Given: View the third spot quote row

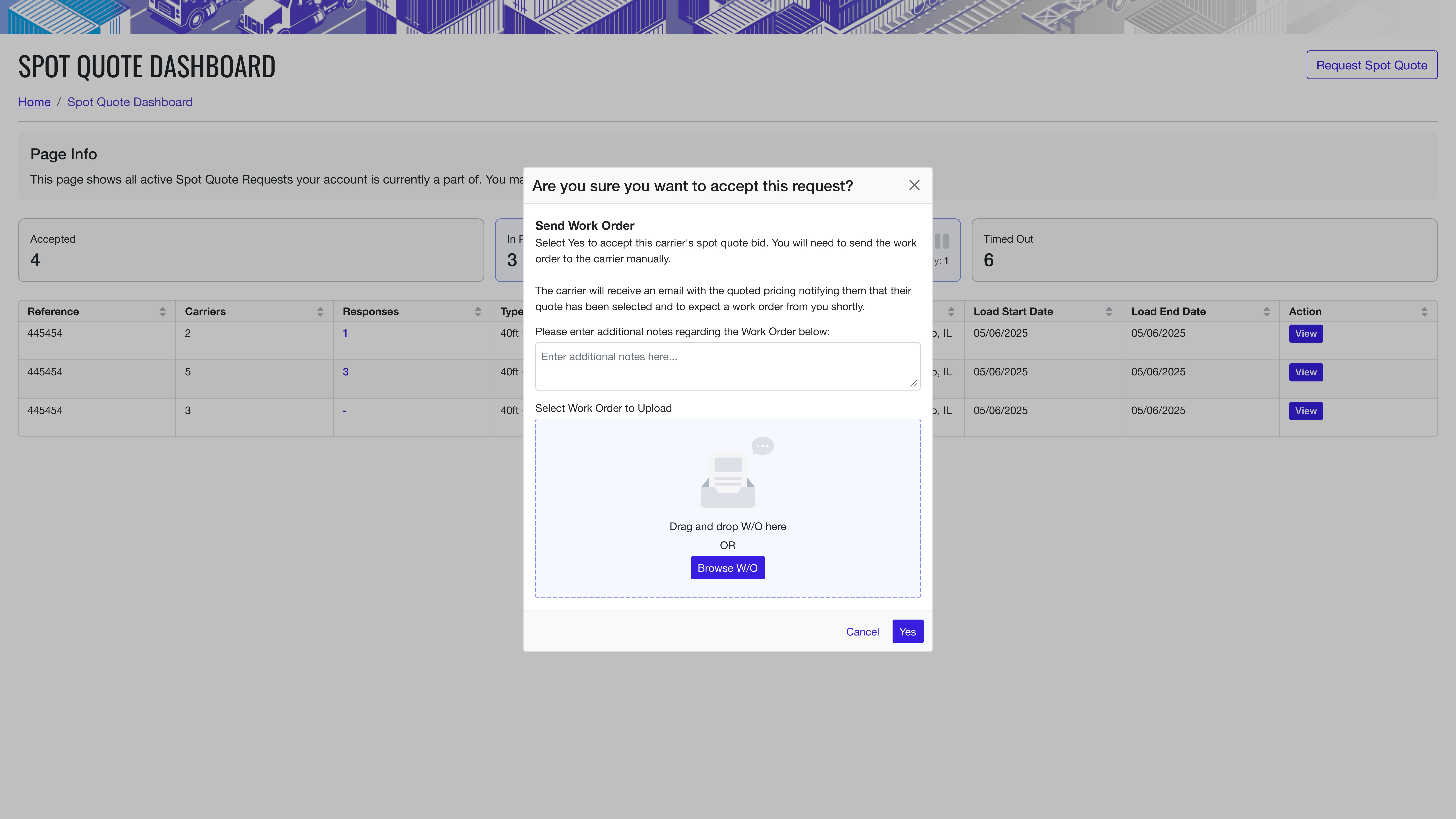Looking at the screenshot, I should 1306,411.
